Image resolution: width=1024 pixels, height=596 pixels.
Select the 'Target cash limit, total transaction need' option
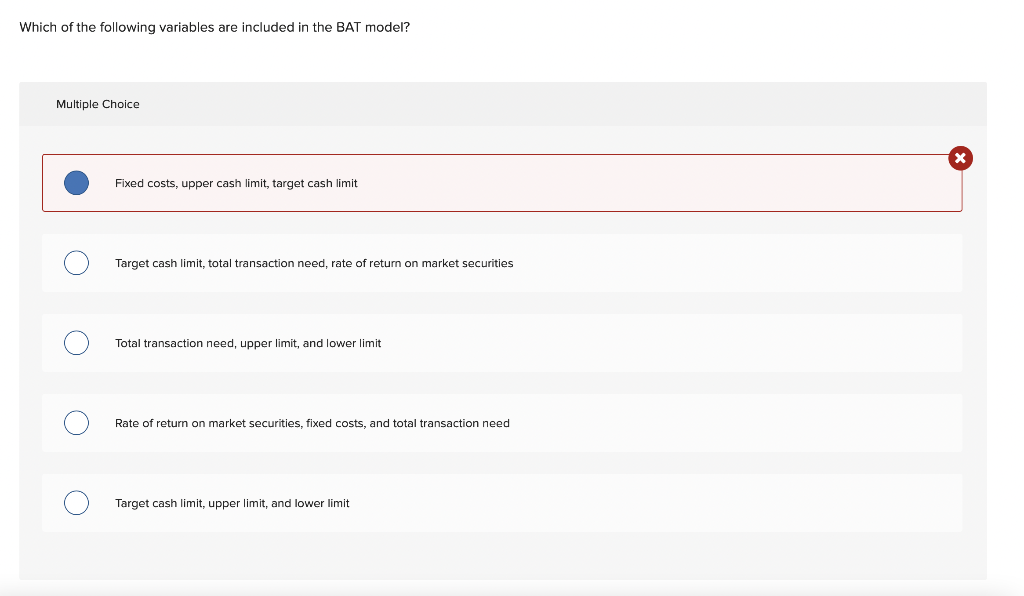click(500, 263)
